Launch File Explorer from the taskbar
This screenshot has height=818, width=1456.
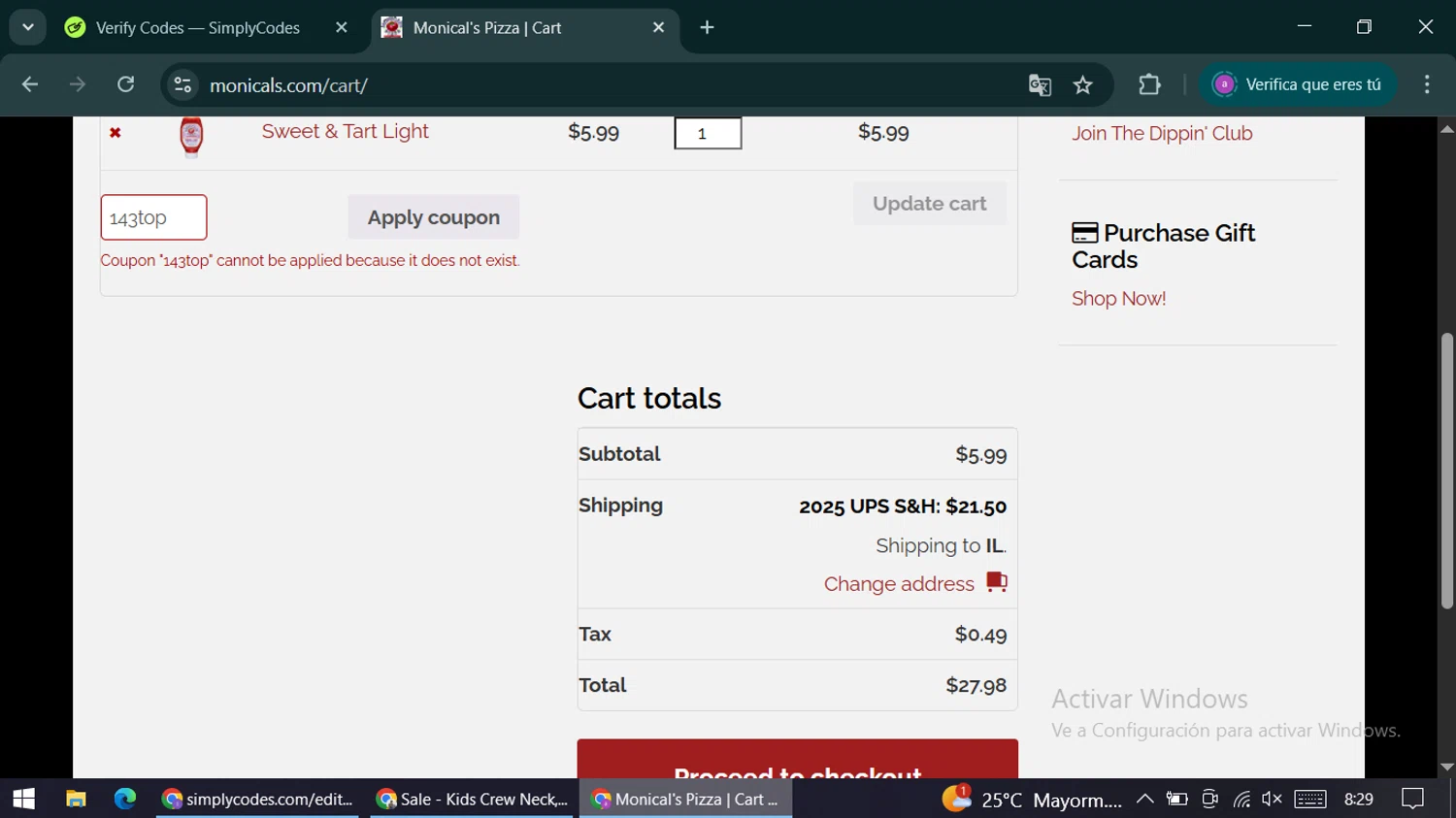pyautogui.click(x=76, y=799)
